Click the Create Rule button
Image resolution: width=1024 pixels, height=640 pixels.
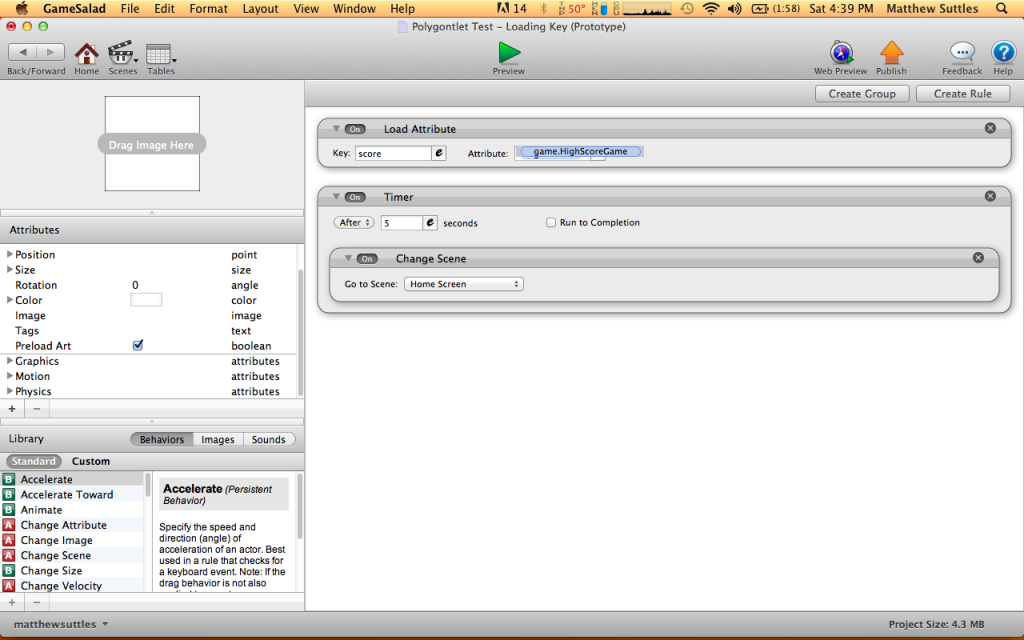963,93
